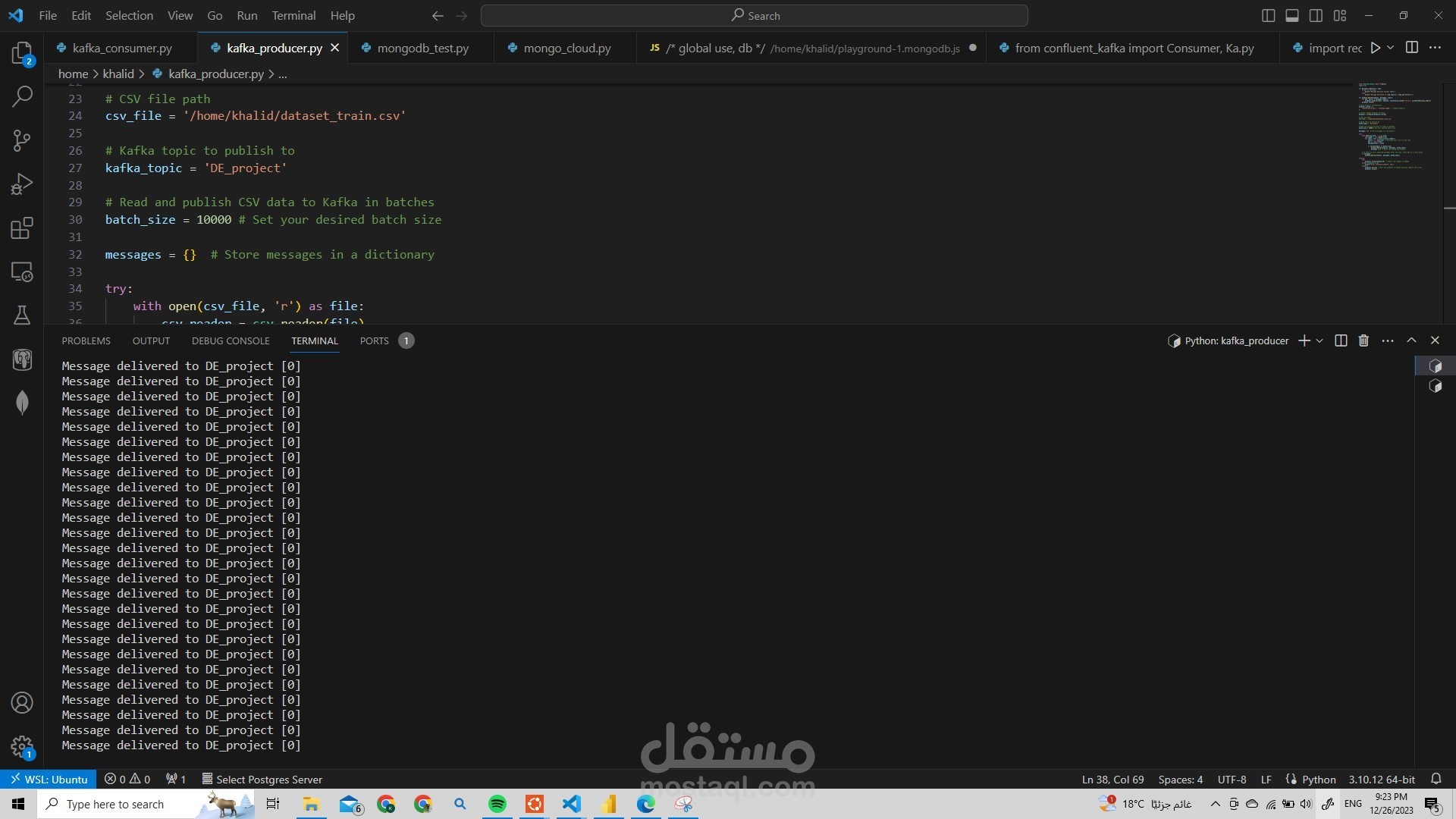The height and width of the screenshot is (819, 1456).
Task: Open the Extensions view
Action: point(22,228)
